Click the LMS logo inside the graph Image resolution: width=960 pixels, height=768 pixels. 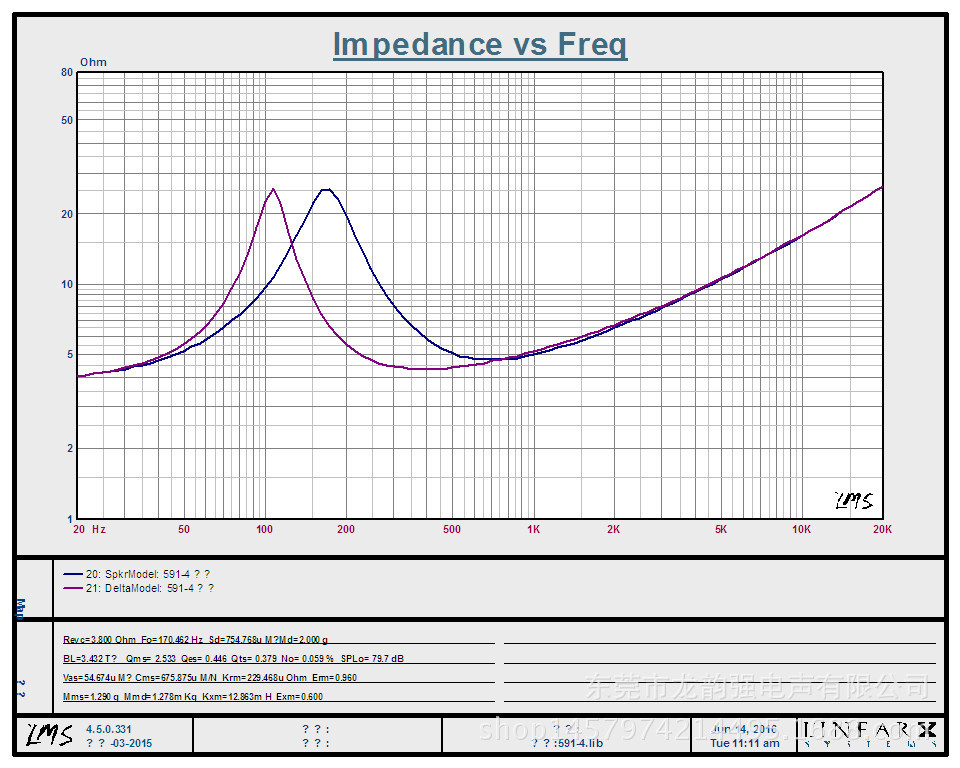click(854, 500)
